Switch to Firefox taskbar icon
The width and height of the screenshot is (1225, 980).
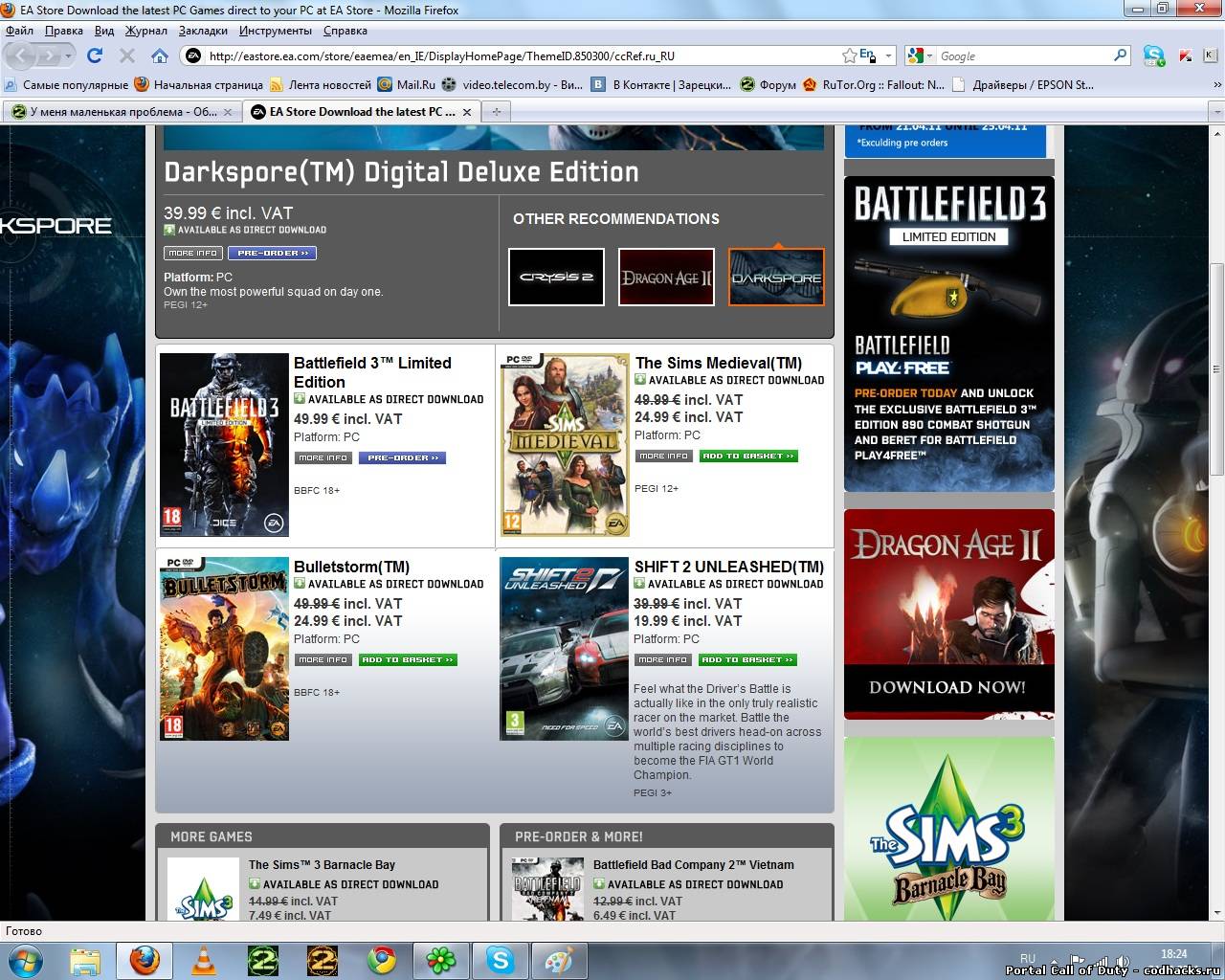[145, 959]
